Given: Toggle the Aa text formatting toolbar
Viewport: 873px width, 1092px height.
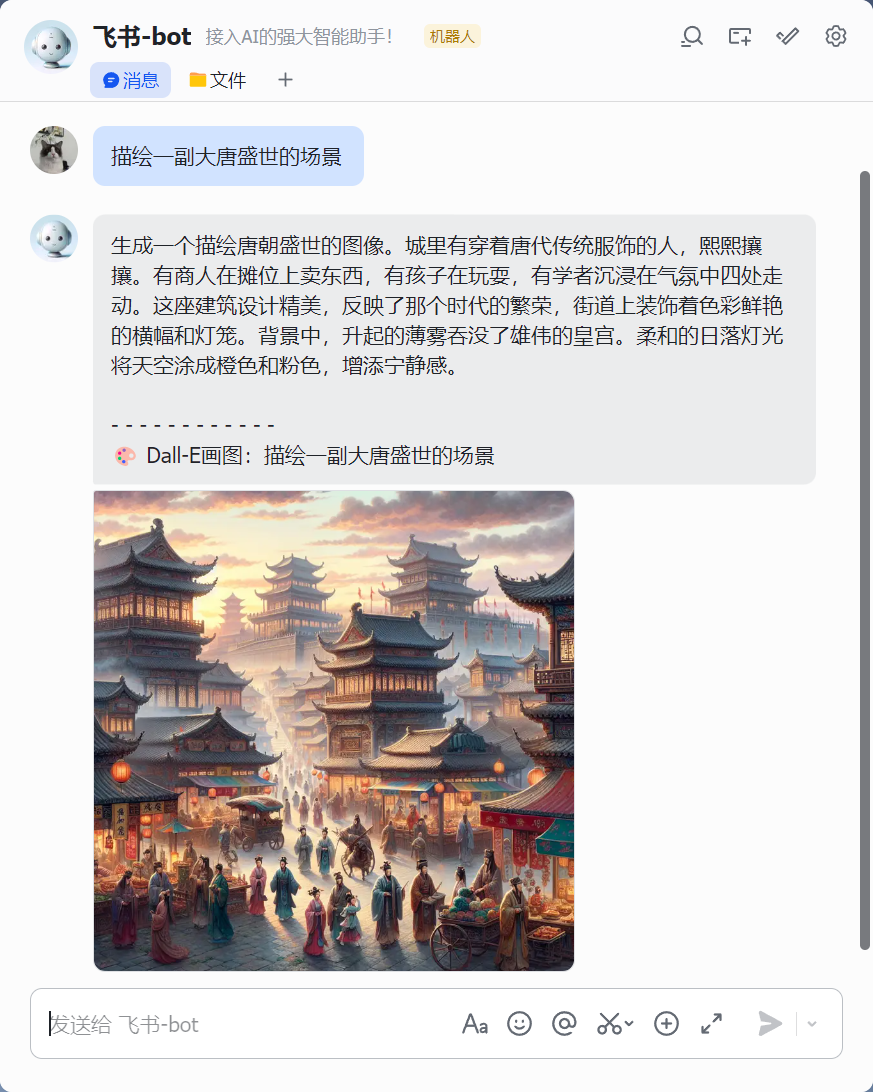Looking at the screenshot, I should click(475, 1024).
